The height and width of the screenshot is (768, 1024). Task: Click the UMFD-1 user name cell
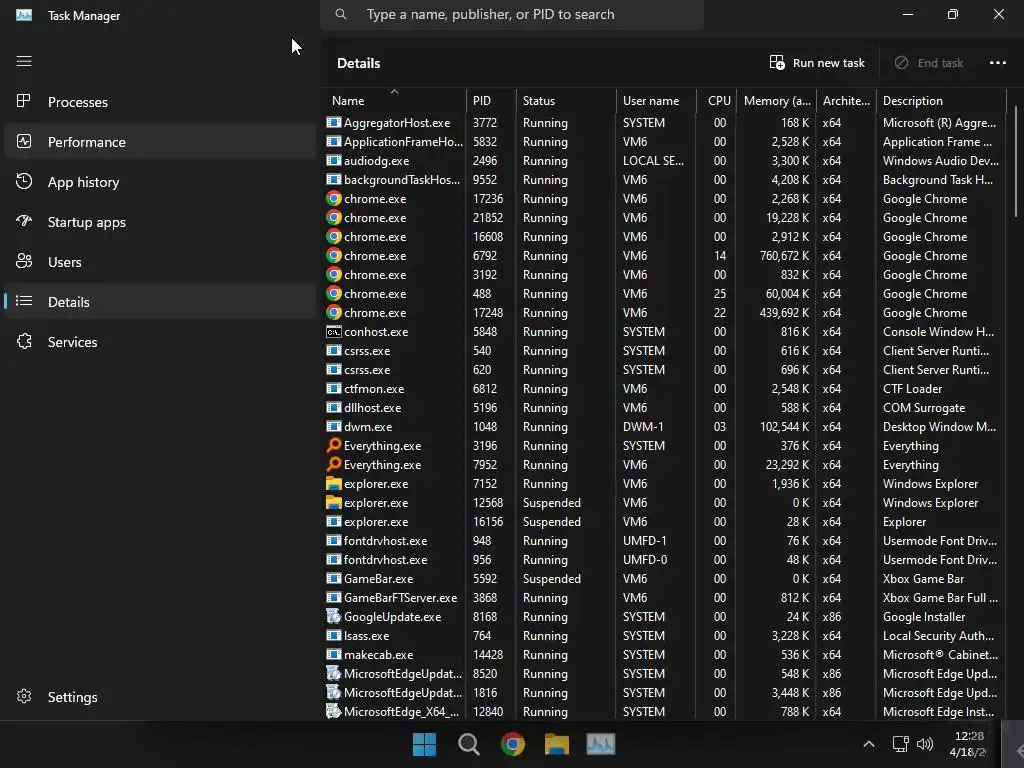click(x=645, y=541)
